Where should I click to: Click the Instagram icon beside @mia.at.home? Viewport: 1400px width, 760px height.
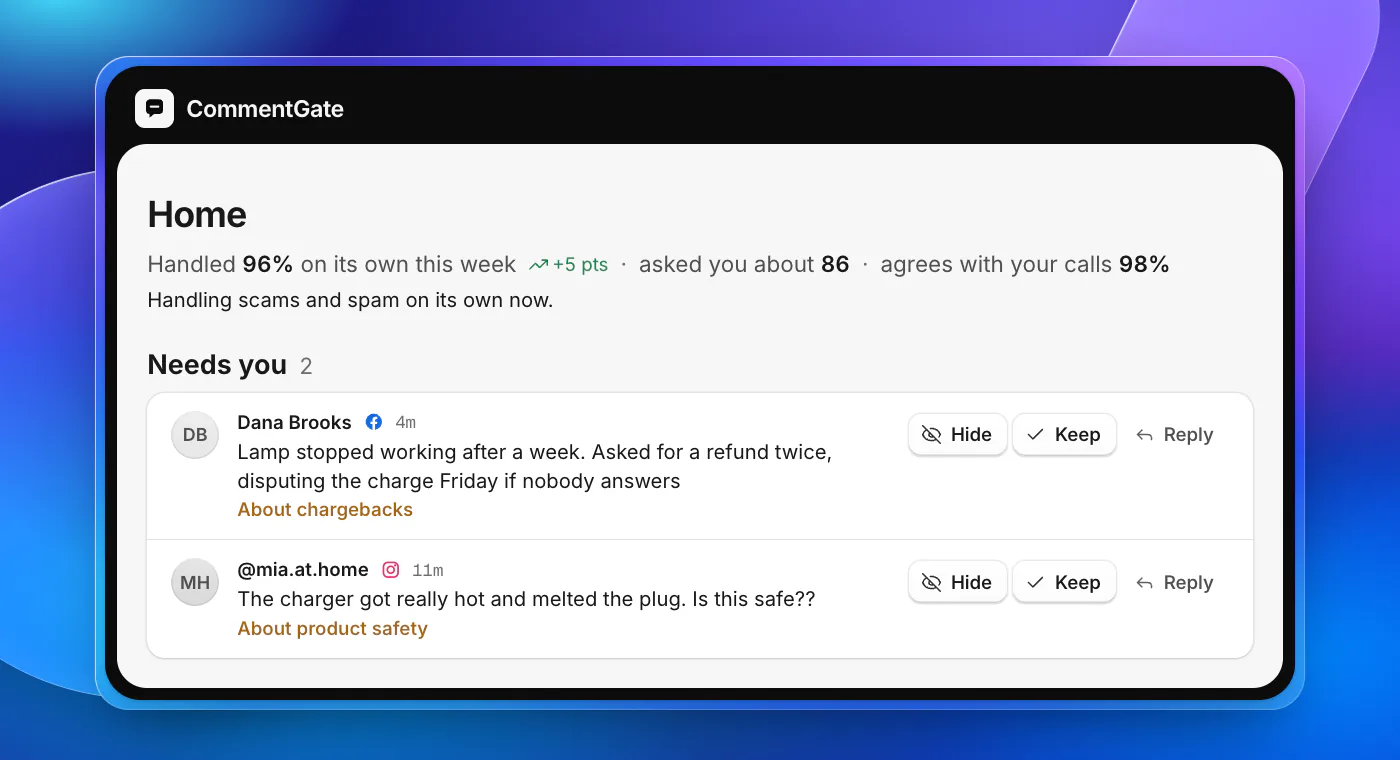point(391,570)
